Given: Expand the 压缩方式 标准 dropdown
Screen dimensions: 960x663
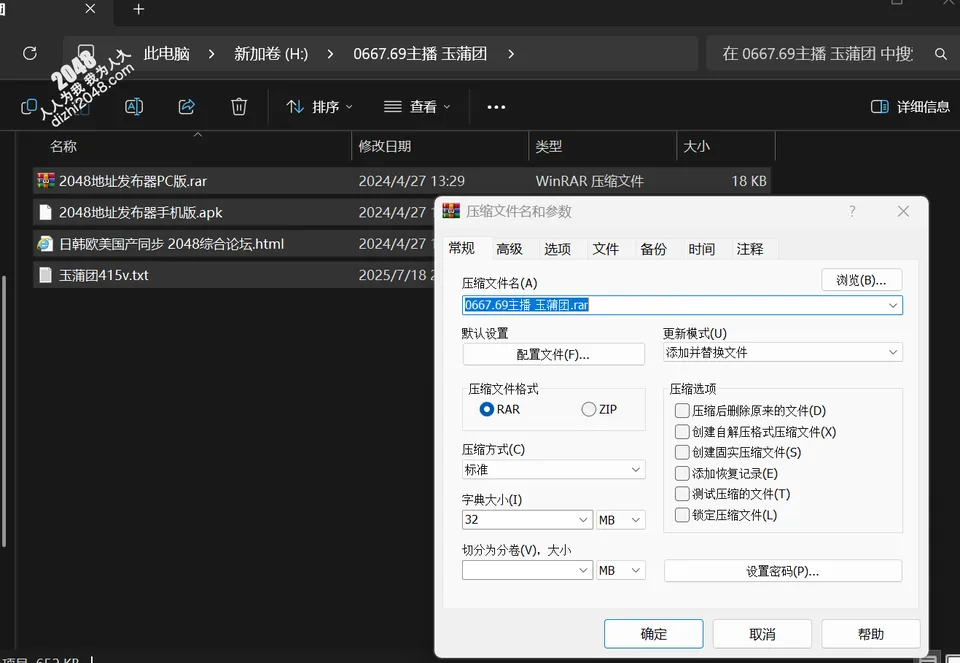Looking at the screenshot, I should (553, 470).
